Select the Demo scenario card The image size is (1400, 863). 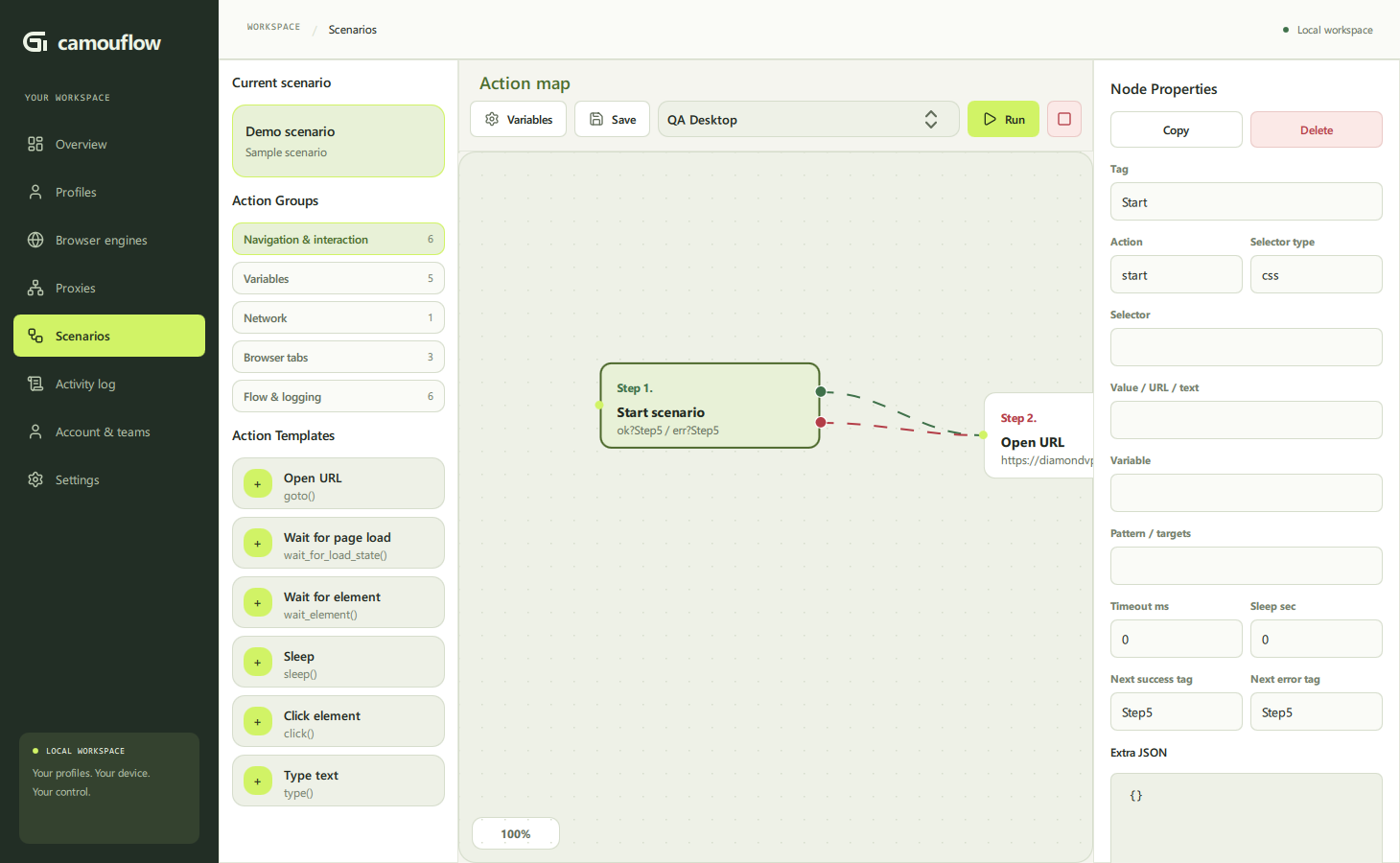click(338, 141)
